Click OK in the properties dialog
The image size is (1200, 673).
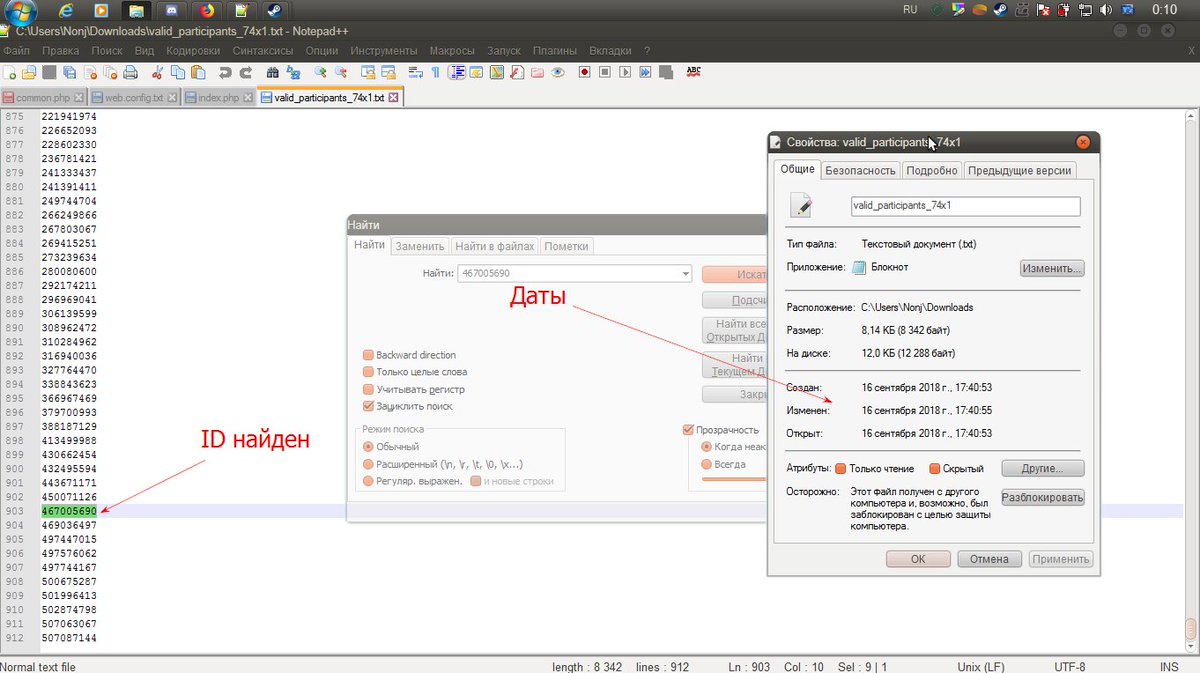918,559
